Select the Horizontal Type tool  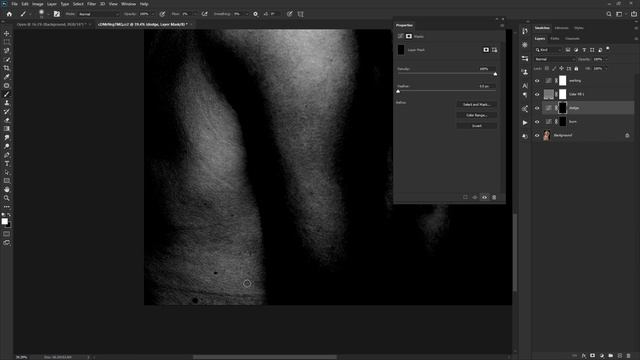click(x=7, y=163)
